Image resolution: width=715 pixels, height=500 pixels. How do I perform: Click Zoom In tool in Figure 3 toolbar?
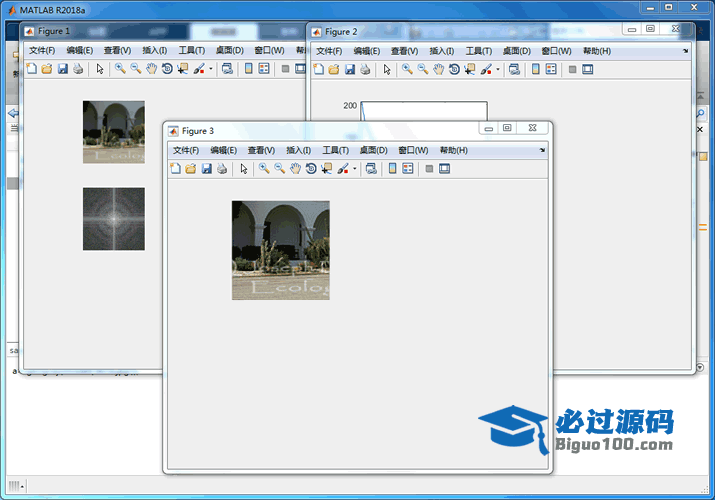(x=264, y=169)
